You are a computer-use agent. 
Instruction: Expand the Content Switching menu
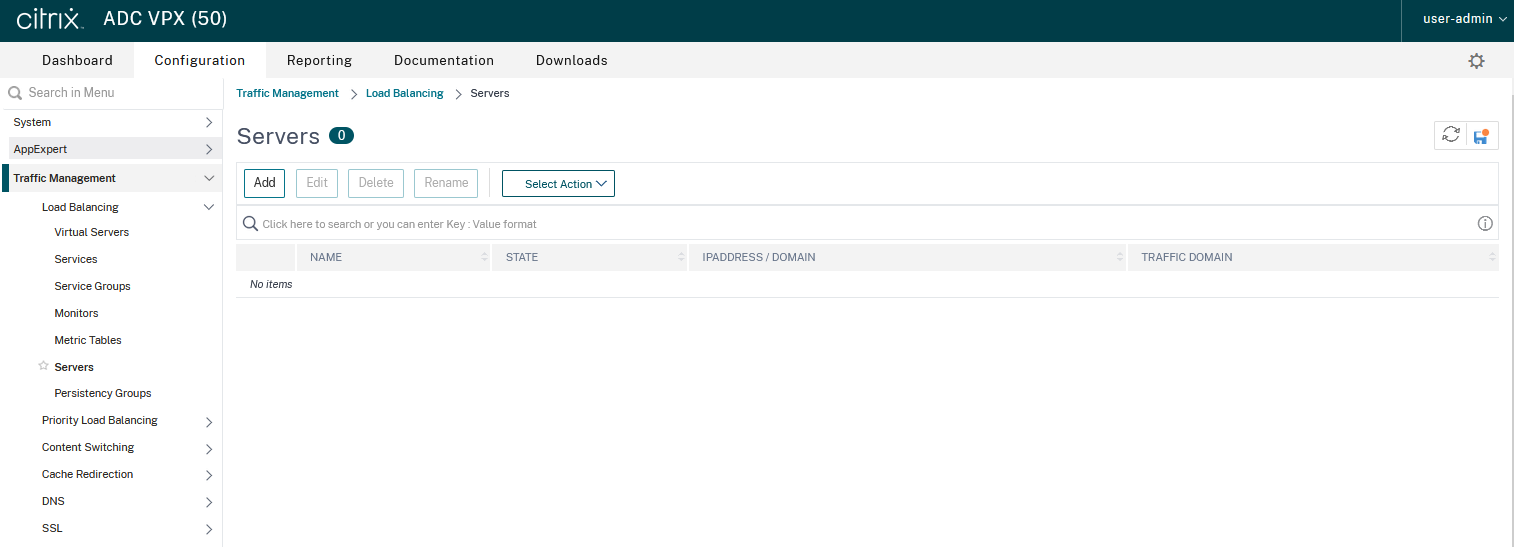(209, 448)
